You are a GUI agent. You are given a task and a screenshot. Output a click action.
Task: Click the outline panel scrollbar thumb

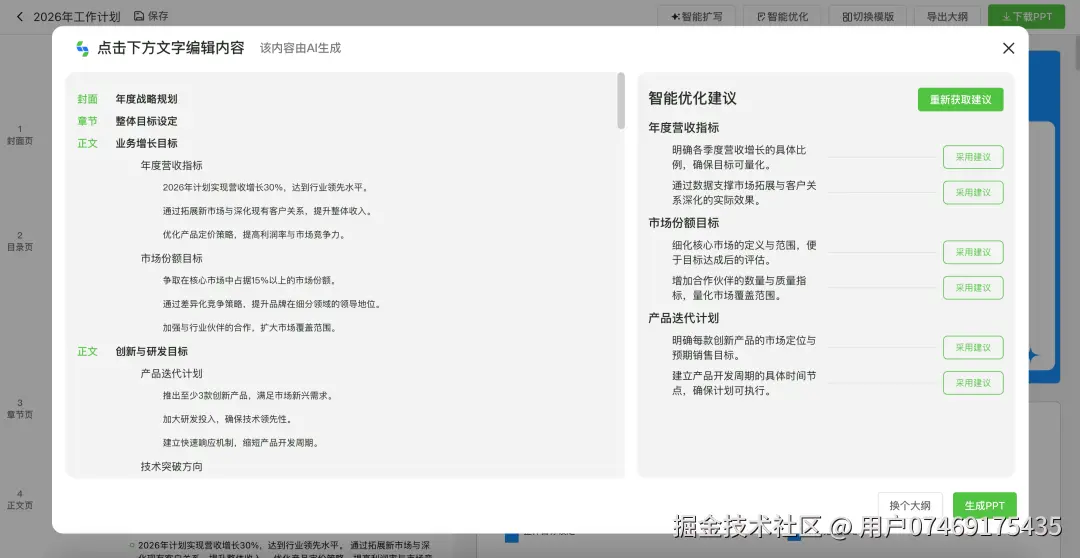pyautogui.click(x=621, y=101)
